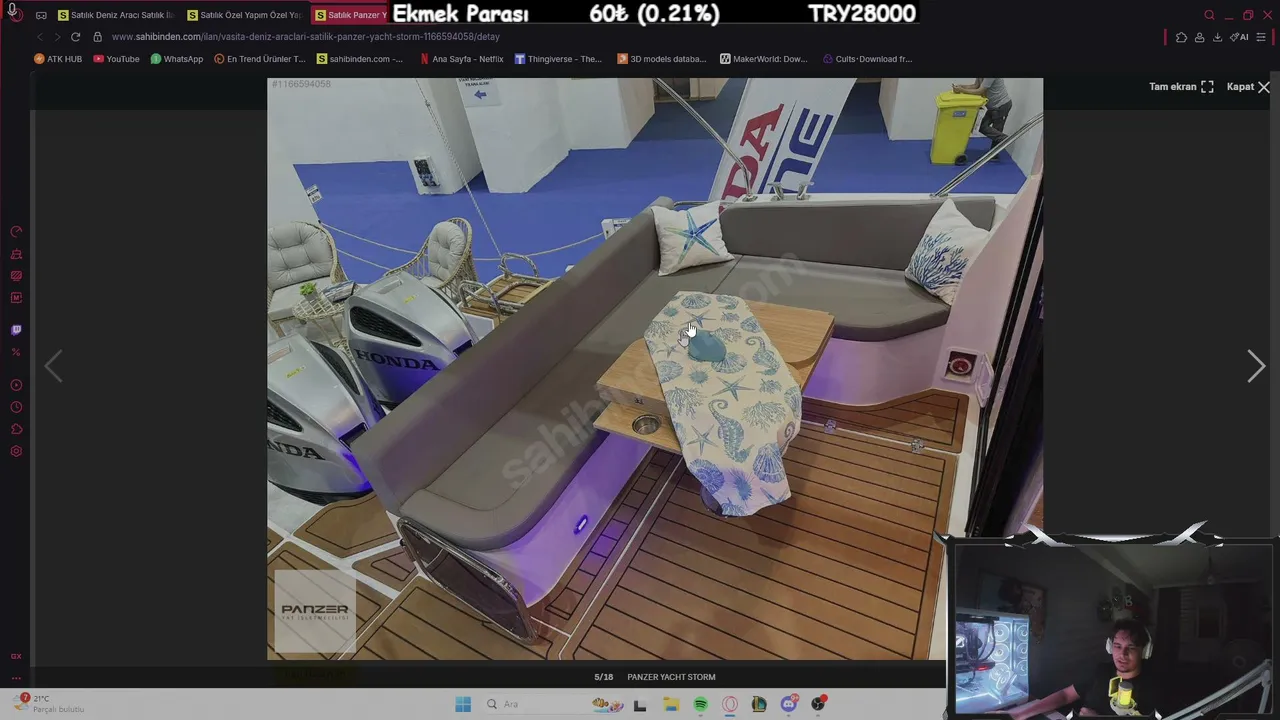Click the Windows Start button
The image size is (1280, 720).
click(x=463, y=704)
